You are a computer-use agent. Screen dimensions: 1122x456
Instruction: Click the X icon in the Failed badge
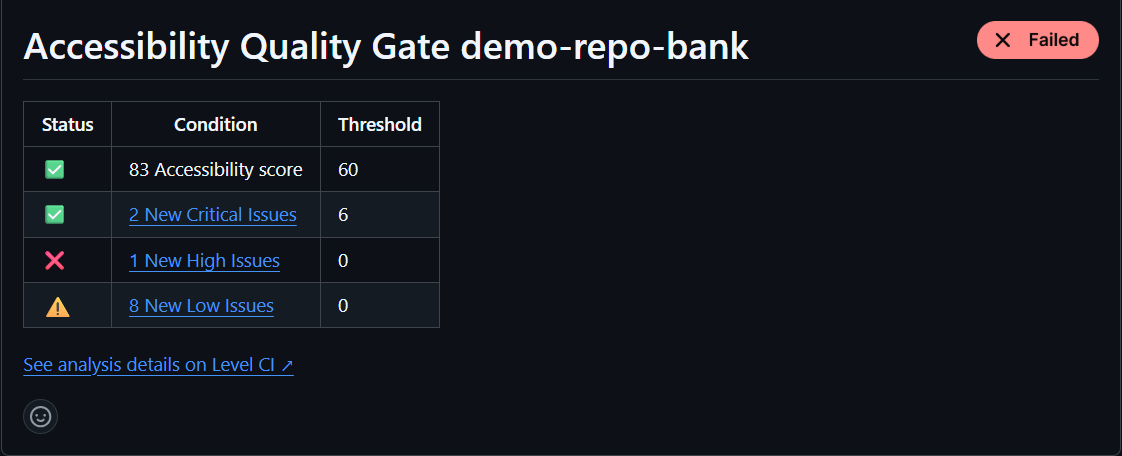1004,40
